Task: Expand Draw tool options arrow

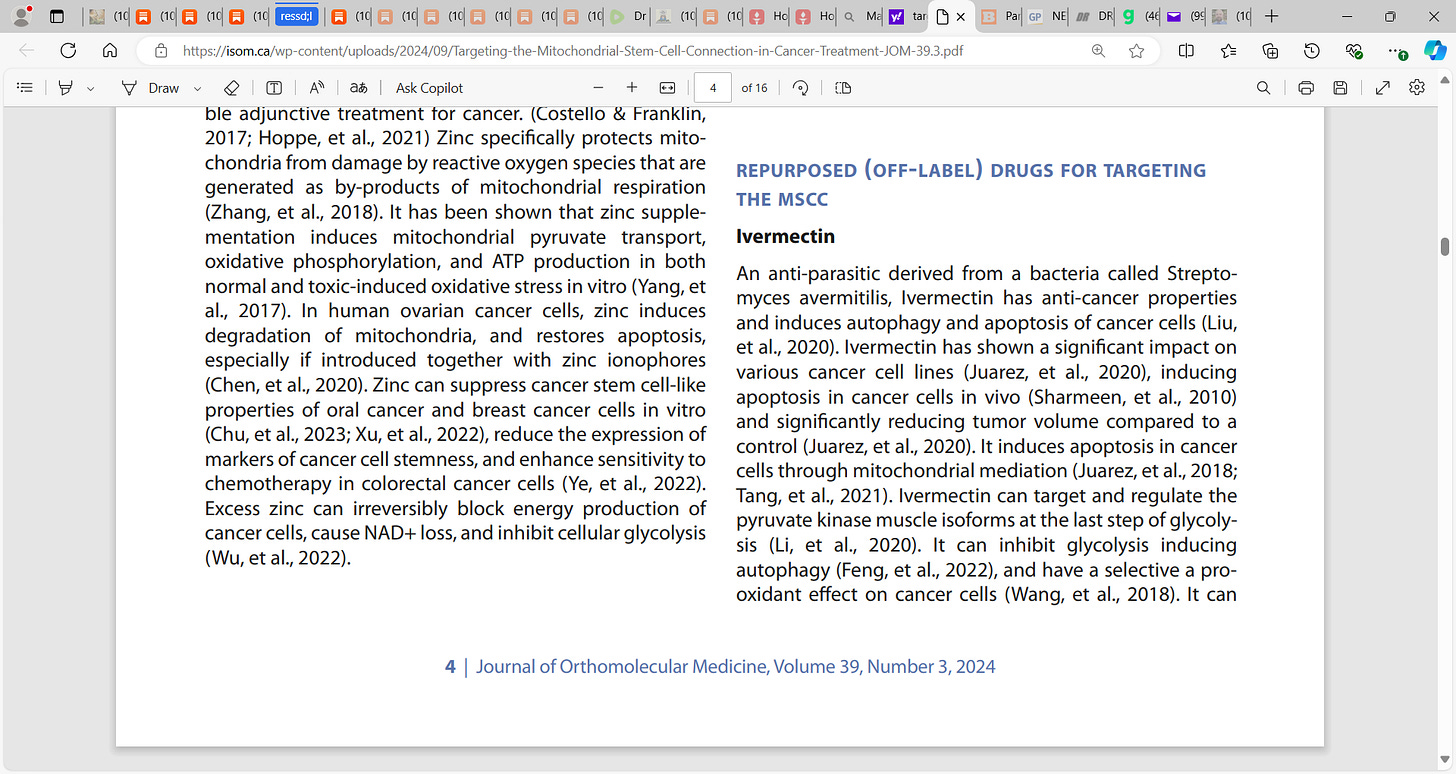Action: 197,88
